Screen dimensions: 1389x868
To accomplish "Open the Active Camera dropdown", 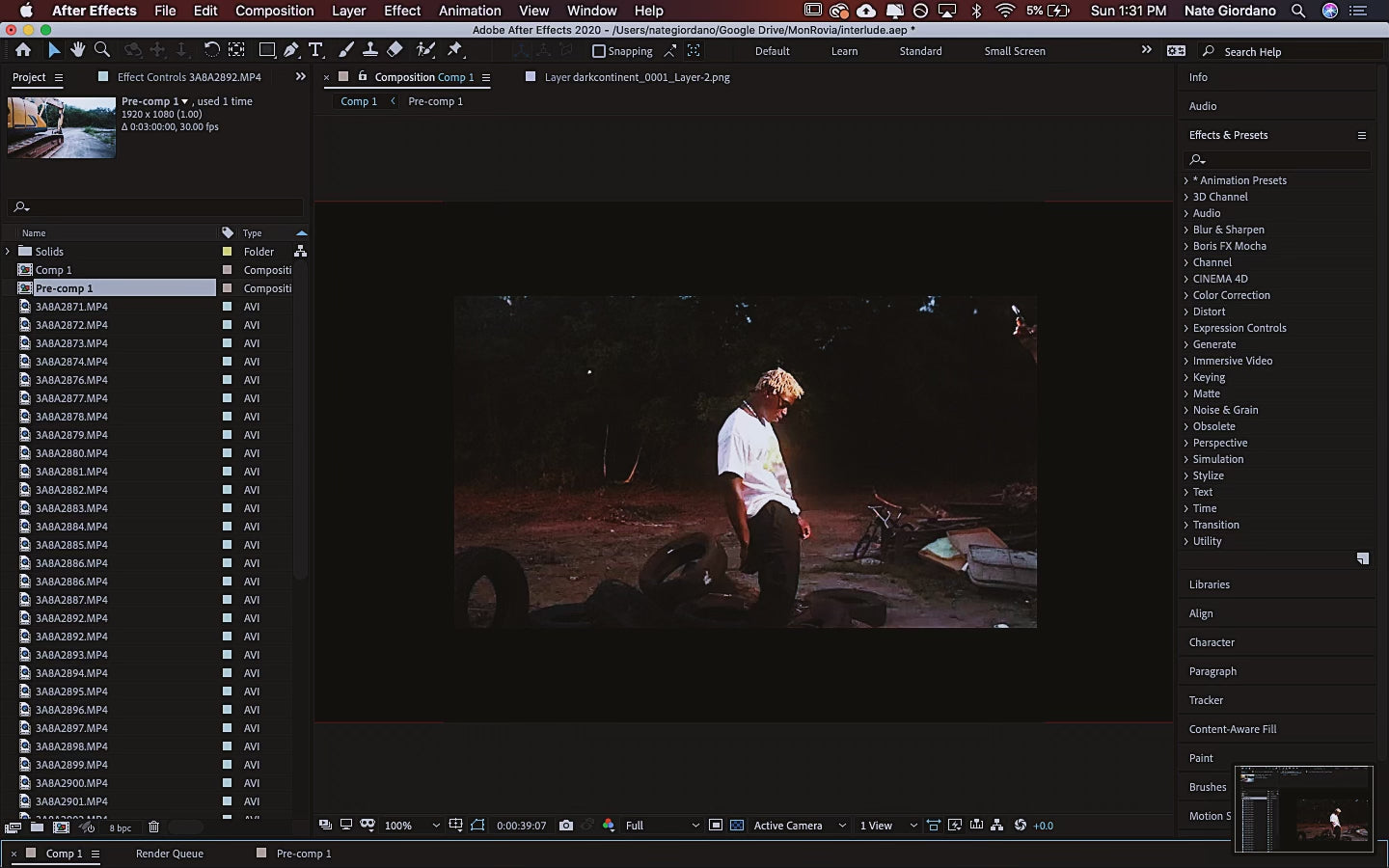I will click(800, 826).
